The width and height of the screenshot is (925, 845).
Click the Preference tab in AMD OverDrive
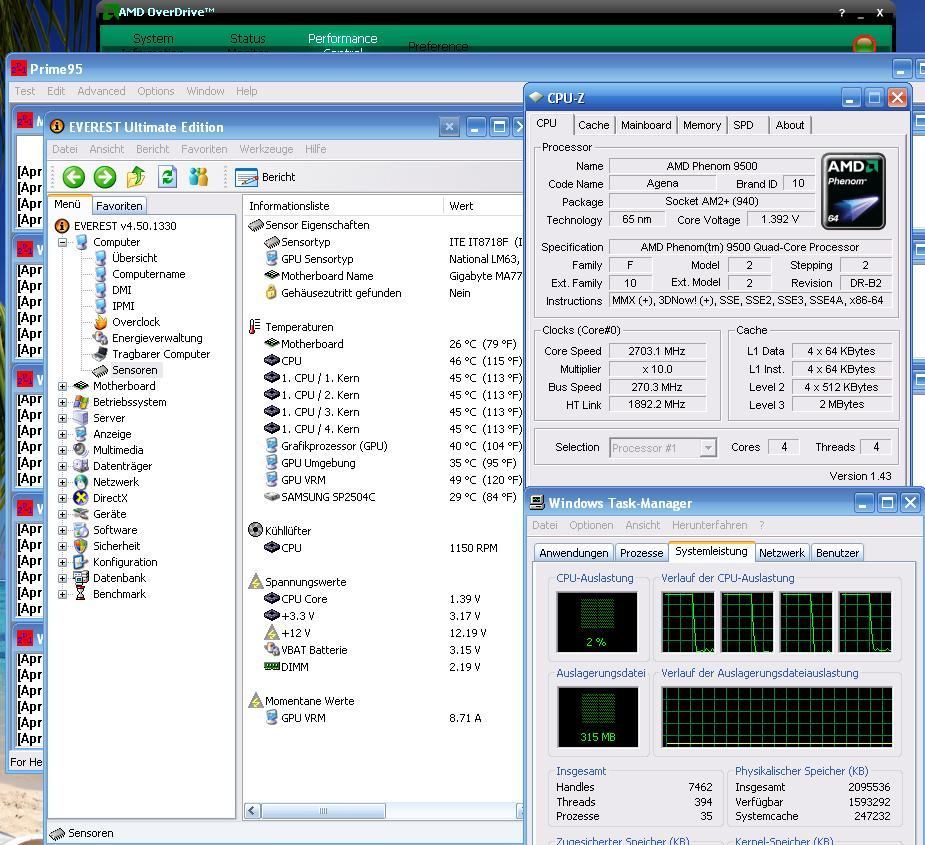[438, 47]
